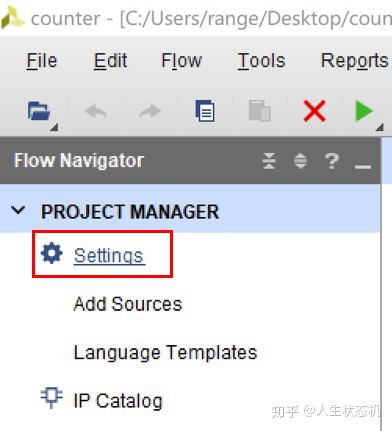Image resolution: width=392 pixels, height=431 pixels.
Task: Minimize the Flow Navigator panel
Action: (x=363, y=166)
